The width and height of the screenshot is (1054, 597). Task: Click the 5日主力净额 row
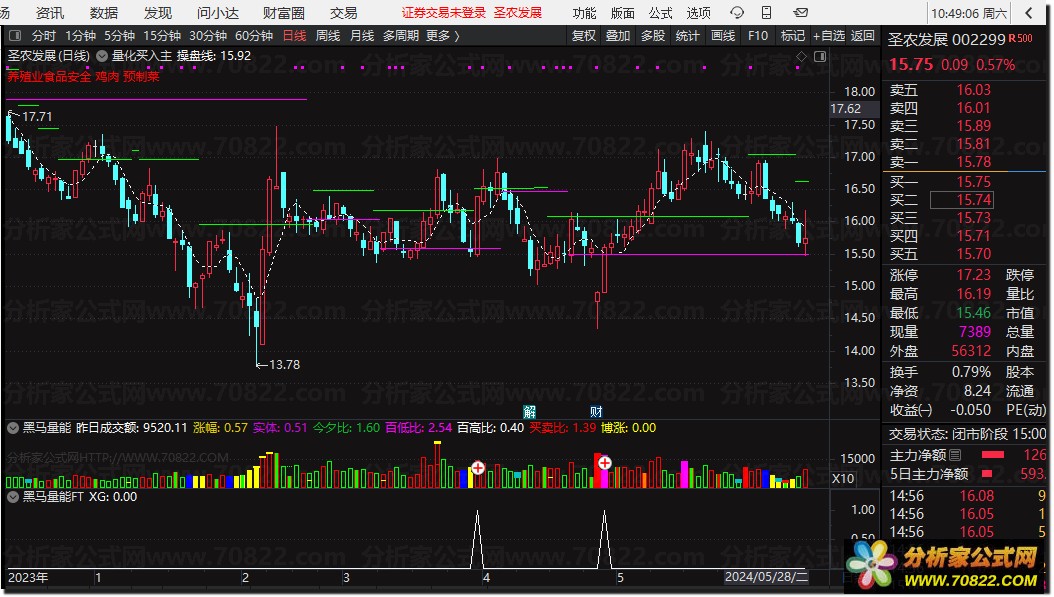click(x=967, y=474)
